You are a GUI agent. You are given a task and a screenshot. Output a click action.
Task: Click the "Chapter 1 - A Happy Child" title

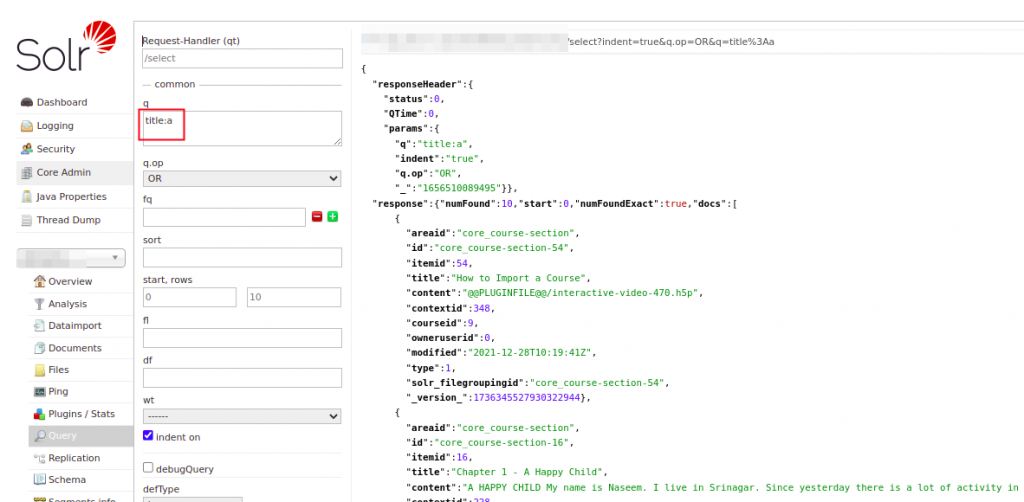pyautogui.click(x=526, y=472)
